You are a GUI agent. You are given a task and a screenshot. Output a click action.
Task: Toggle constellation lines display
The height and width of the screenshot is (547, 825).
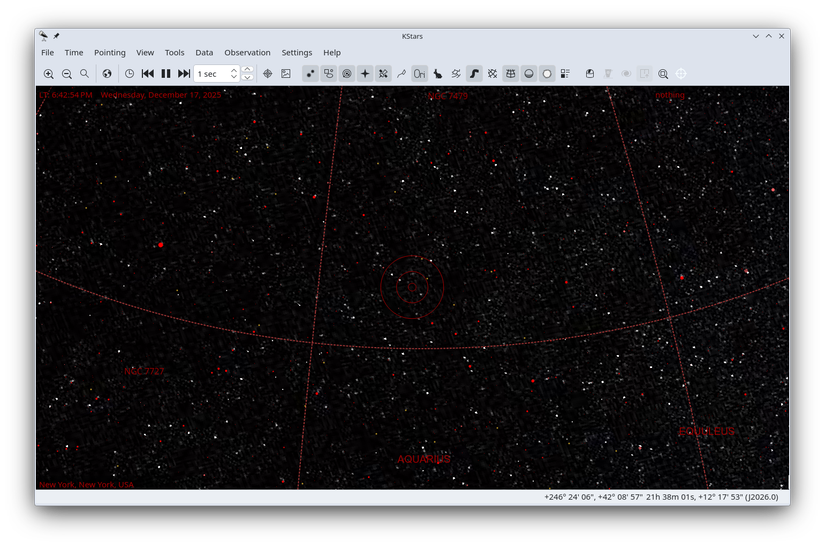[x=401, y=74]
